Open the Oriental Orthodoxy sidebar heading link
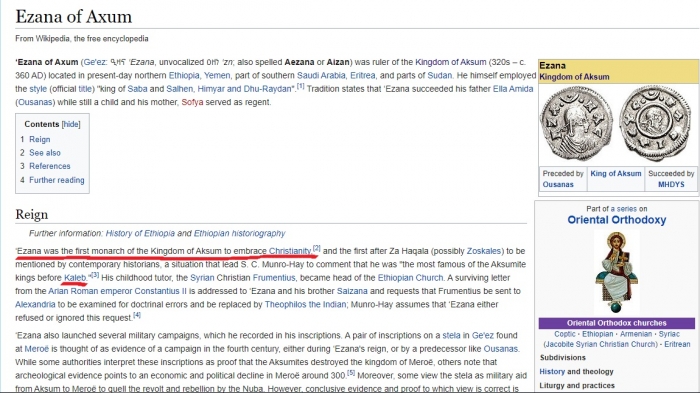 [x=617, y=220]
